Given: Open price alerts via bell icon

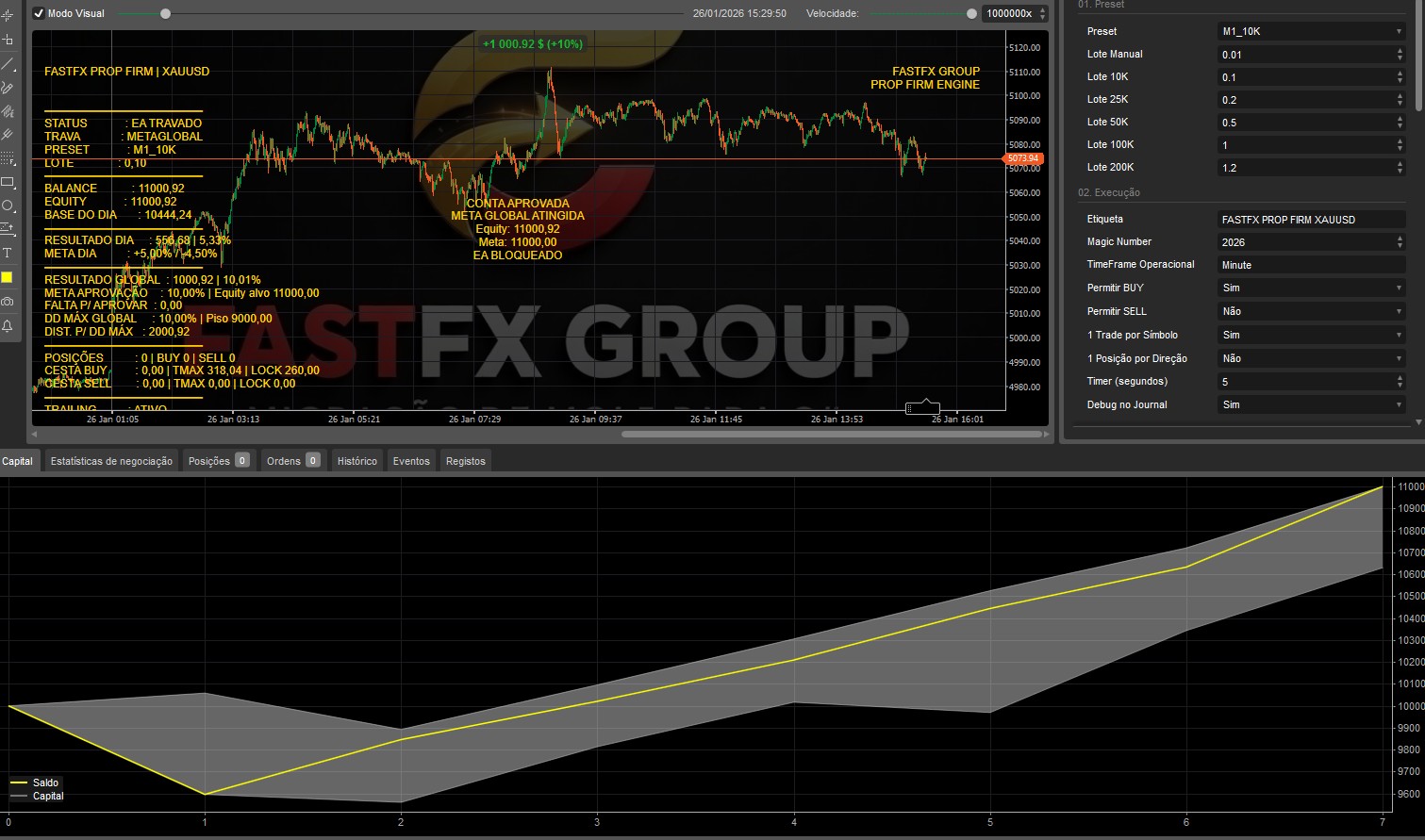Looking at the screenshot, I should coord(8,326).
